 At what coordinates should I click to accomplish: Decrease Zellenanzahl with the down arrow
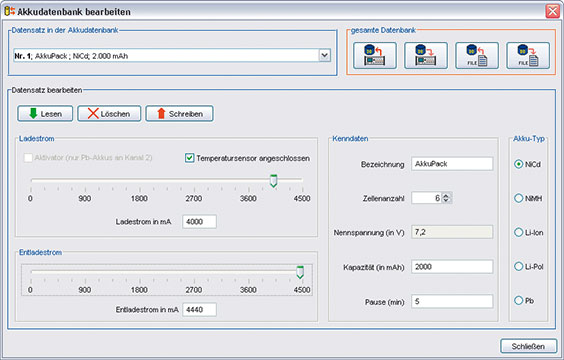[x=446, y=200]
